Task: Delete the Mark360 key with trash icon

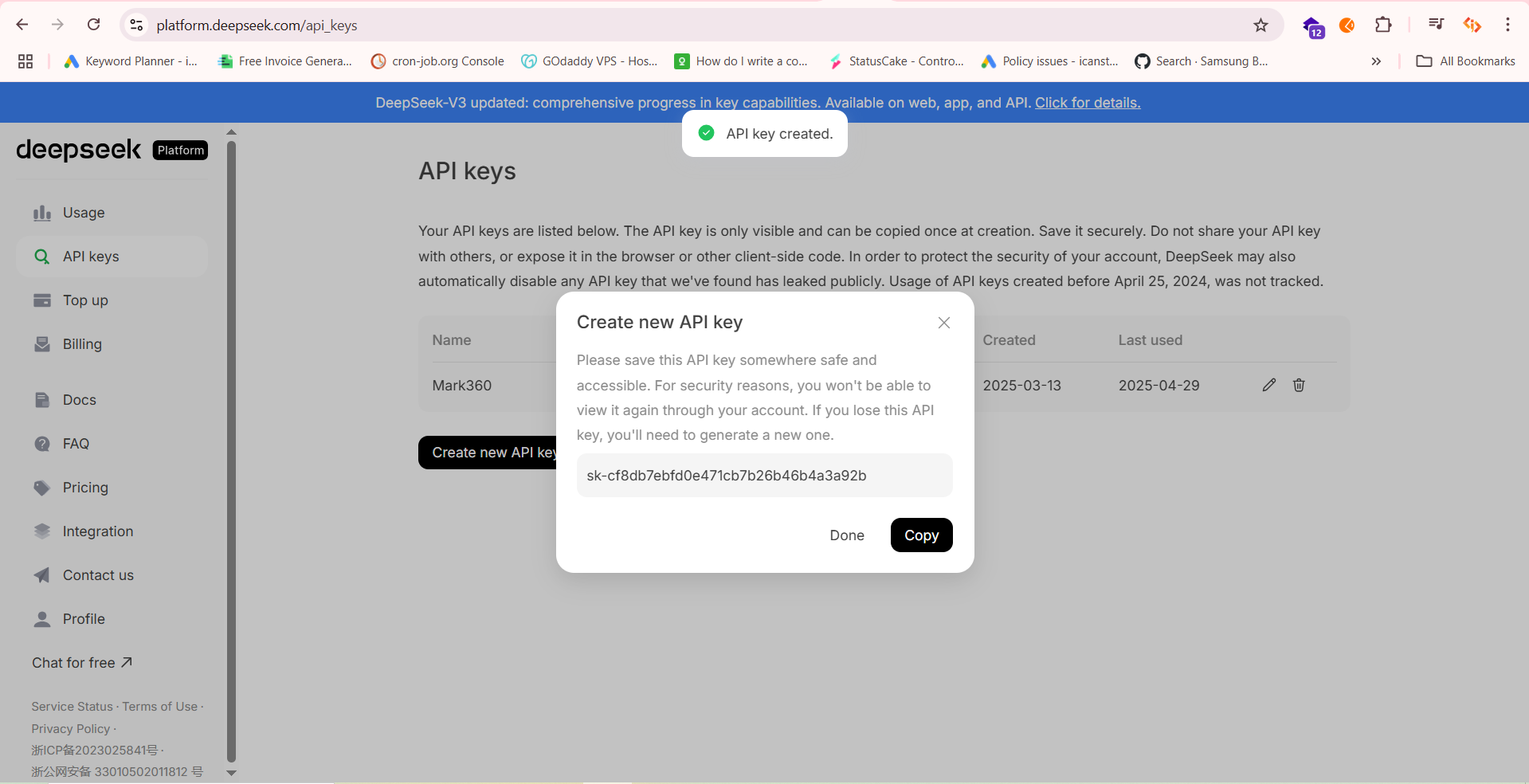Action: click(1299, 385)
